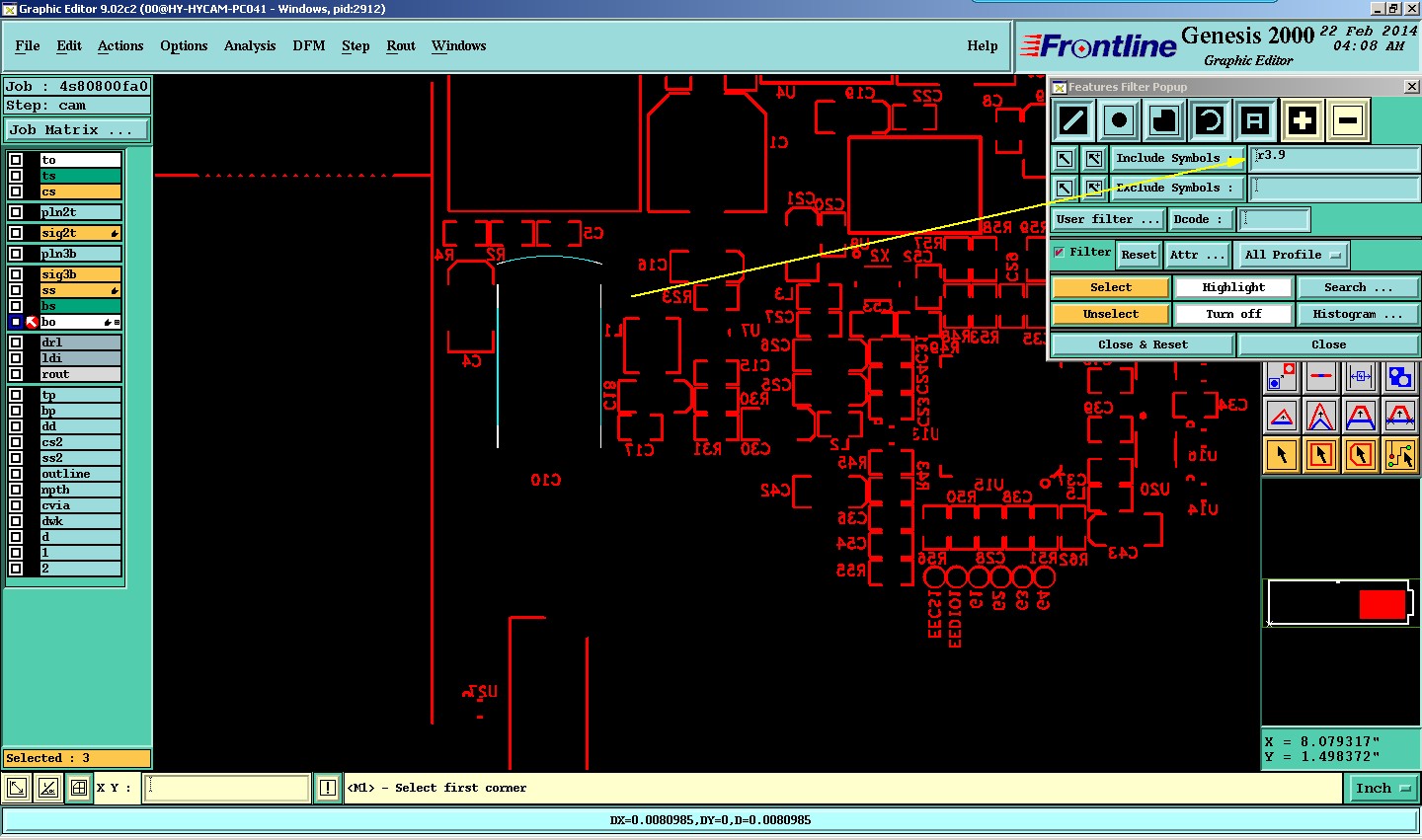The width and height of the screenshot is (1422, 840).
Task: Click the pointed triangle snap icon
Action: pyautogui.click(x=1321, y=417)
